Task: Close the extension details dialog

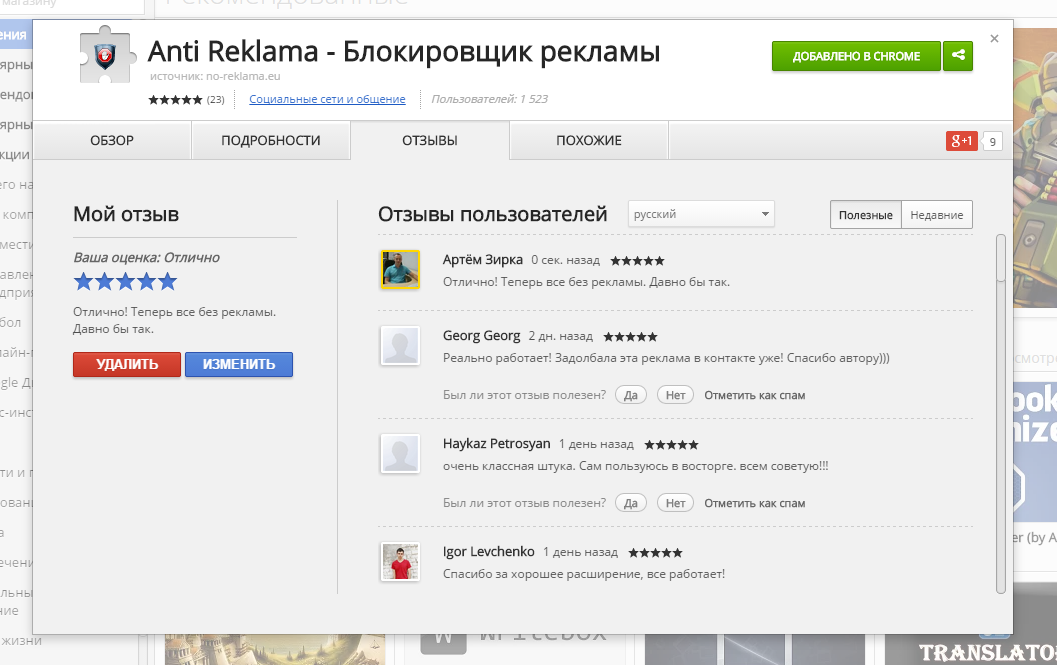Action: tap(994, 38)
